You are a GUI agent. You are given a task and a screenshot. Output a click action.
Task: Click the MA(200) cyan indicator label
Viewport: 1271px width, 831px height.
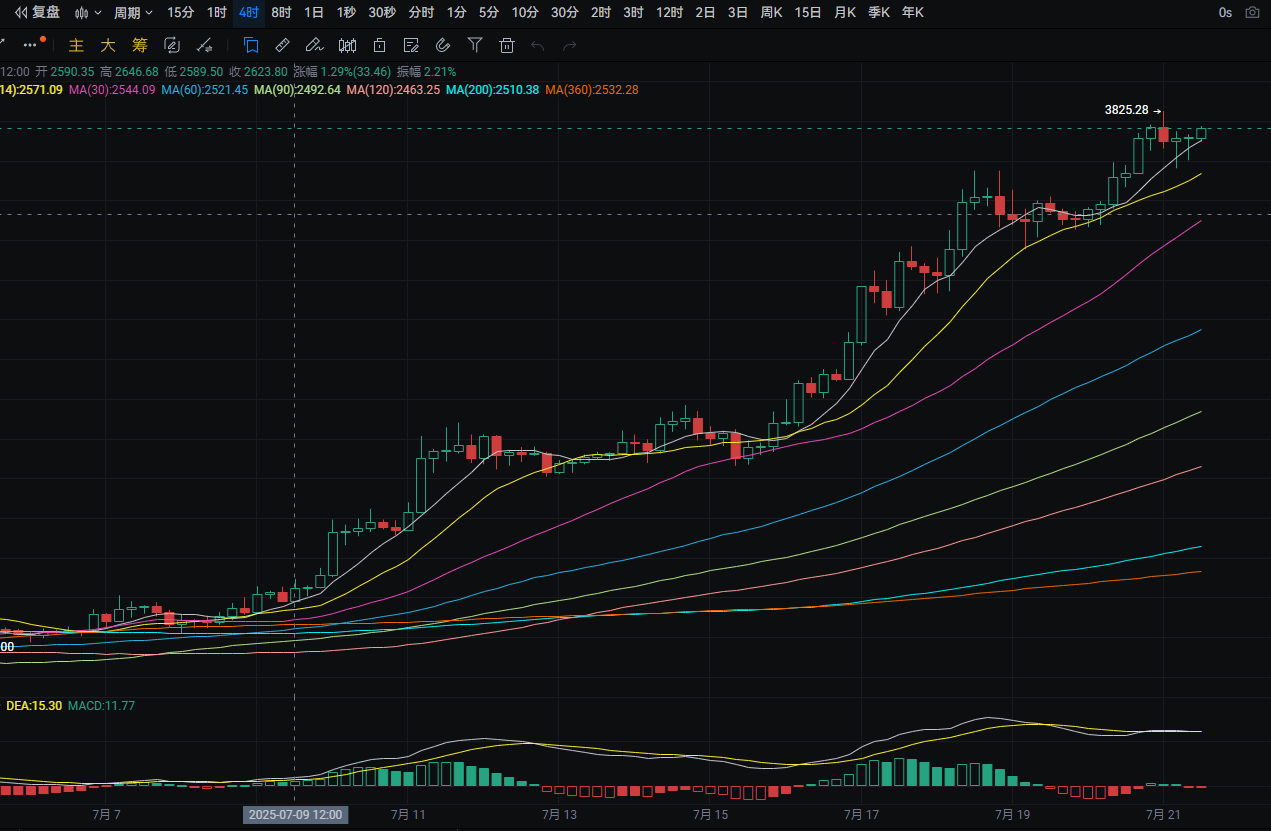click(x=492, y=89)
